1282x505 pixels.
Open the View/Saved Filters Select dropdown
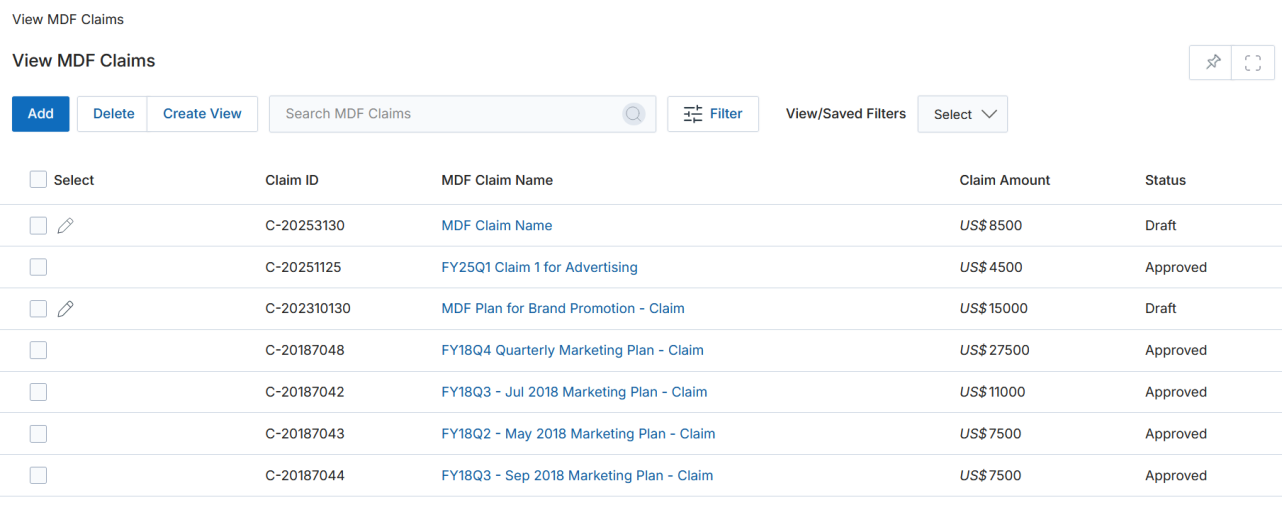[x=962, y=114]
